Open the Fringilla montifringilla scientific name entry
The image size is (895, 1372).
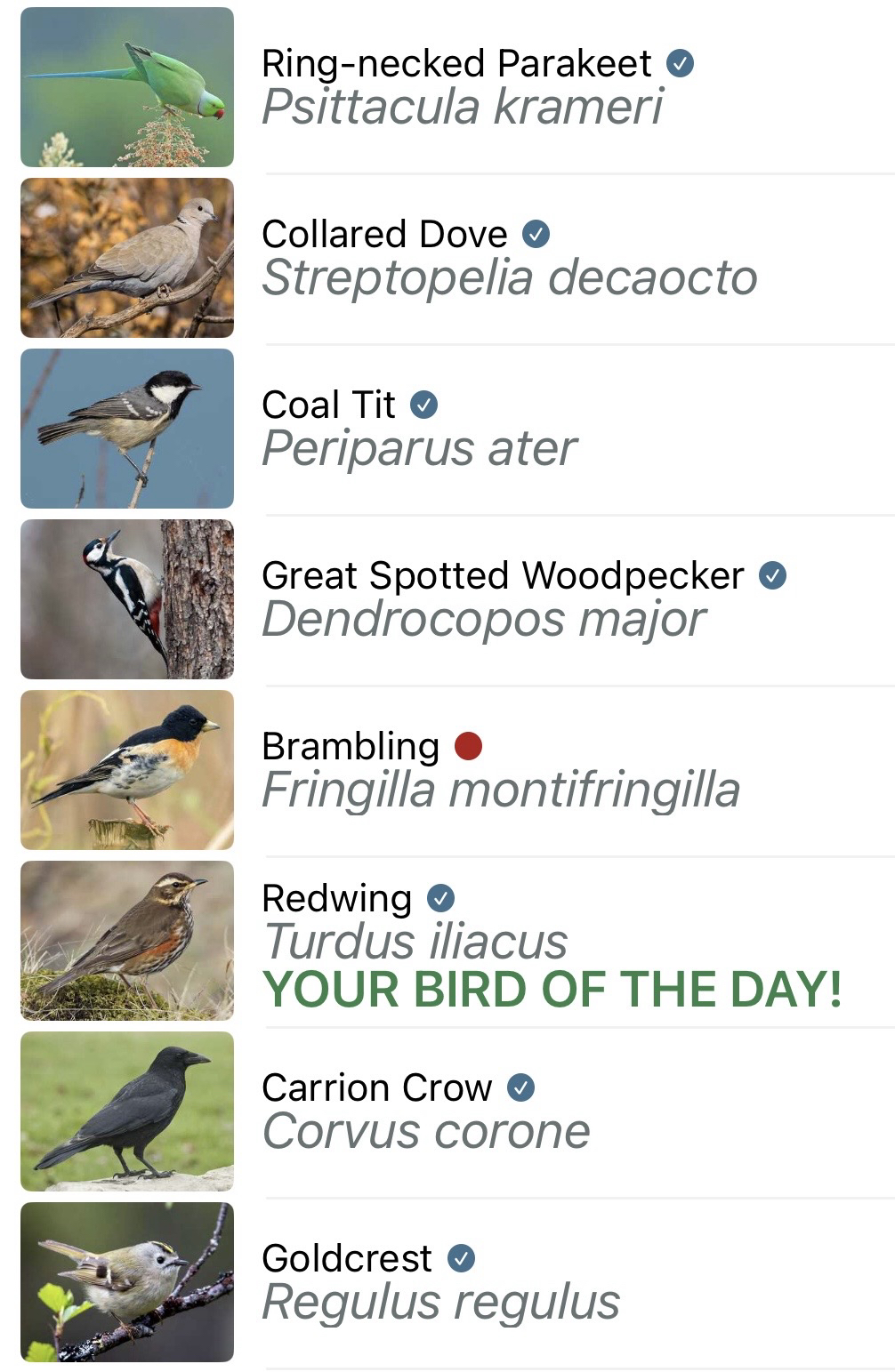[500, 790]
